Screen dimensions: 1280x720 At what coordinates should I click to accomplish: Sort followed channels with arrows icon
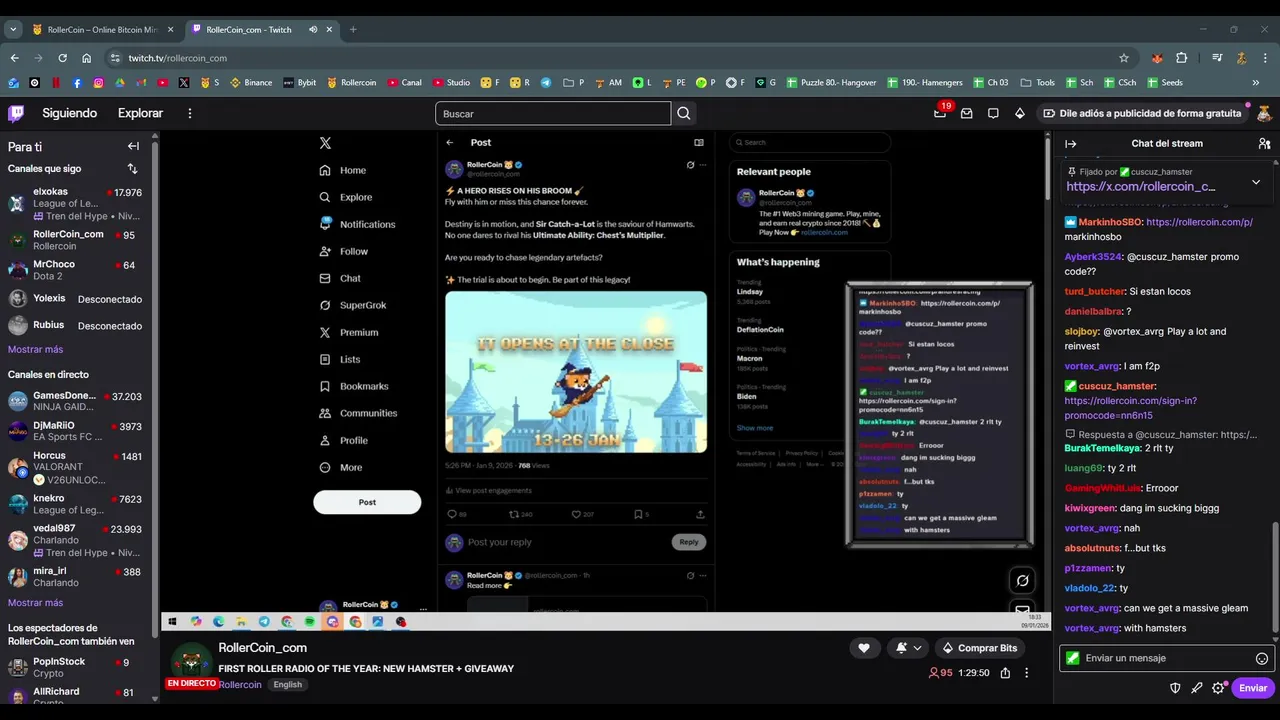[x=132, y=169]
